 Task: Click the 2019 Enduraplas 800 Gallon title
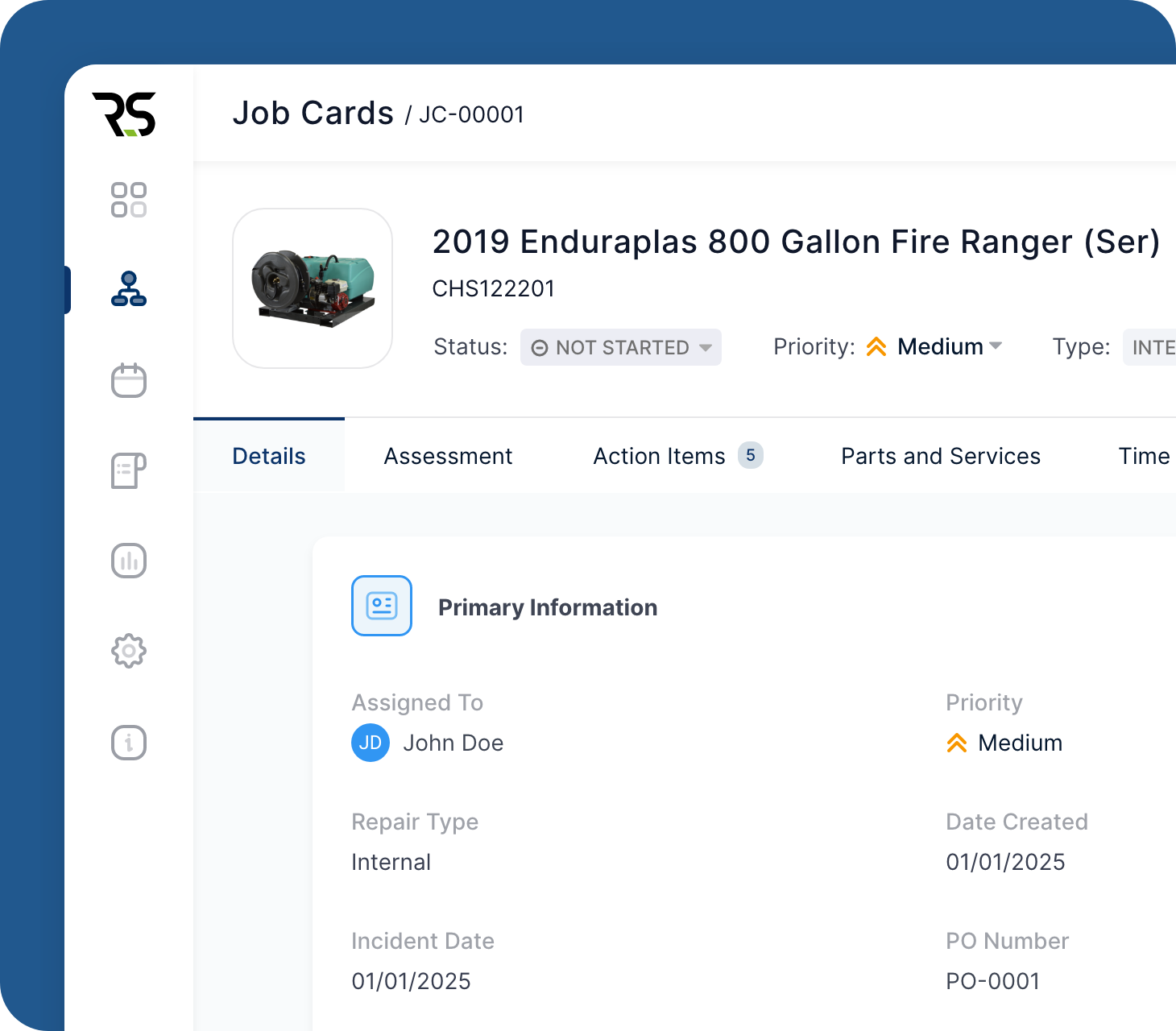[796, 242]
